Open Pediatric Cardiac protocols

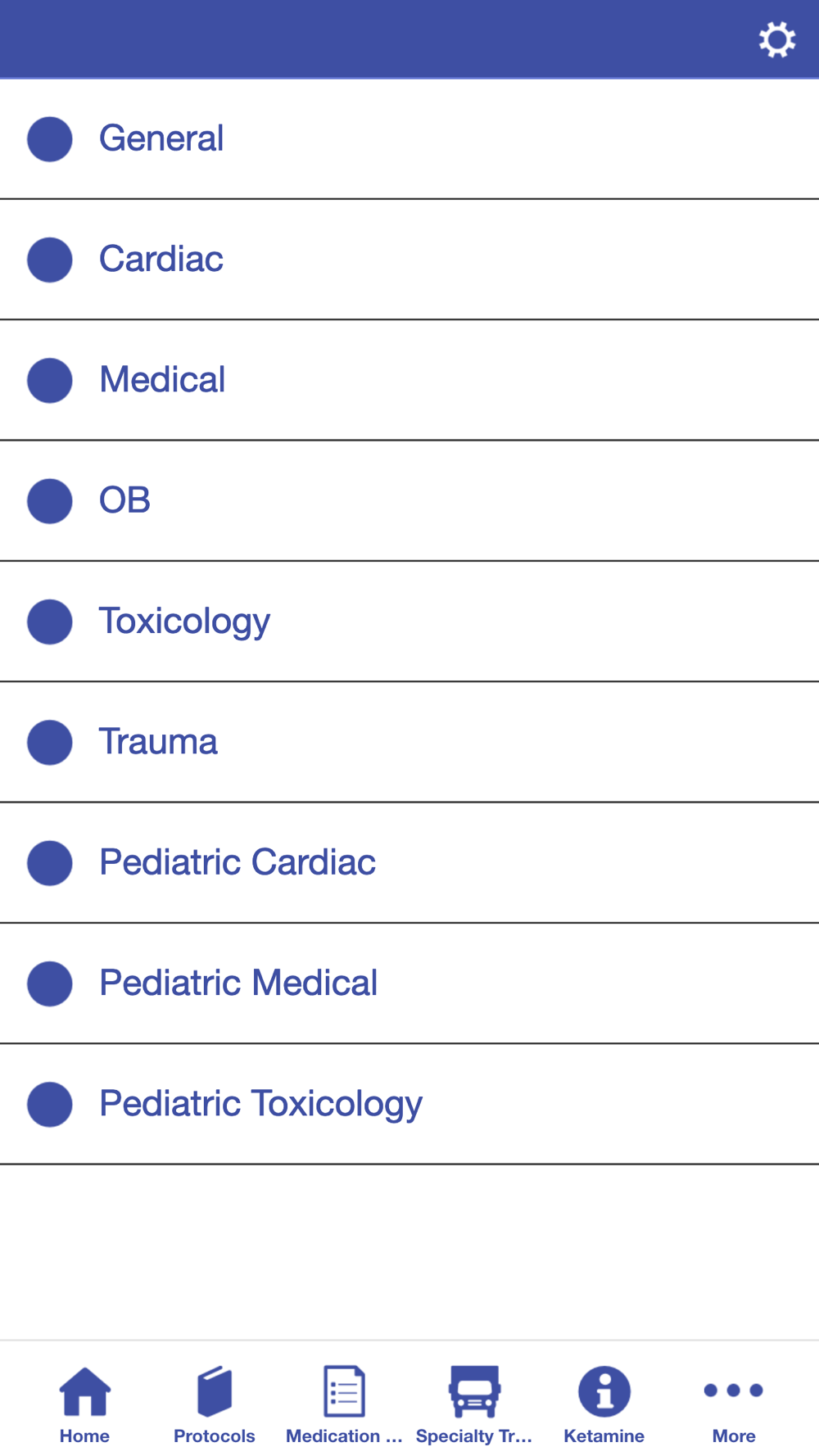(x=238, y=862)
